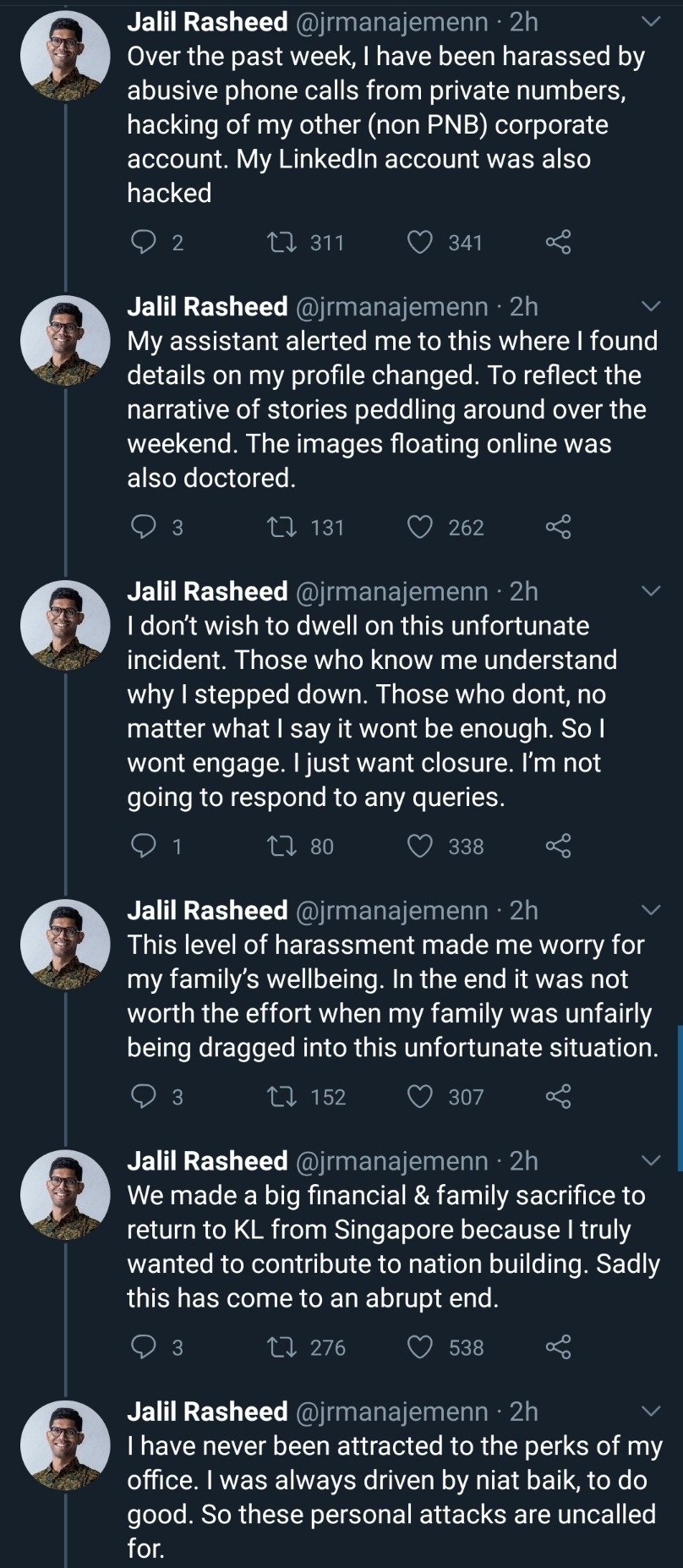Image resolution: width=683 pixels, height=1568 pixels.
Task: Like the tweet about abusive phone calls
Action: pyautogui.click(x=420, y=243)
